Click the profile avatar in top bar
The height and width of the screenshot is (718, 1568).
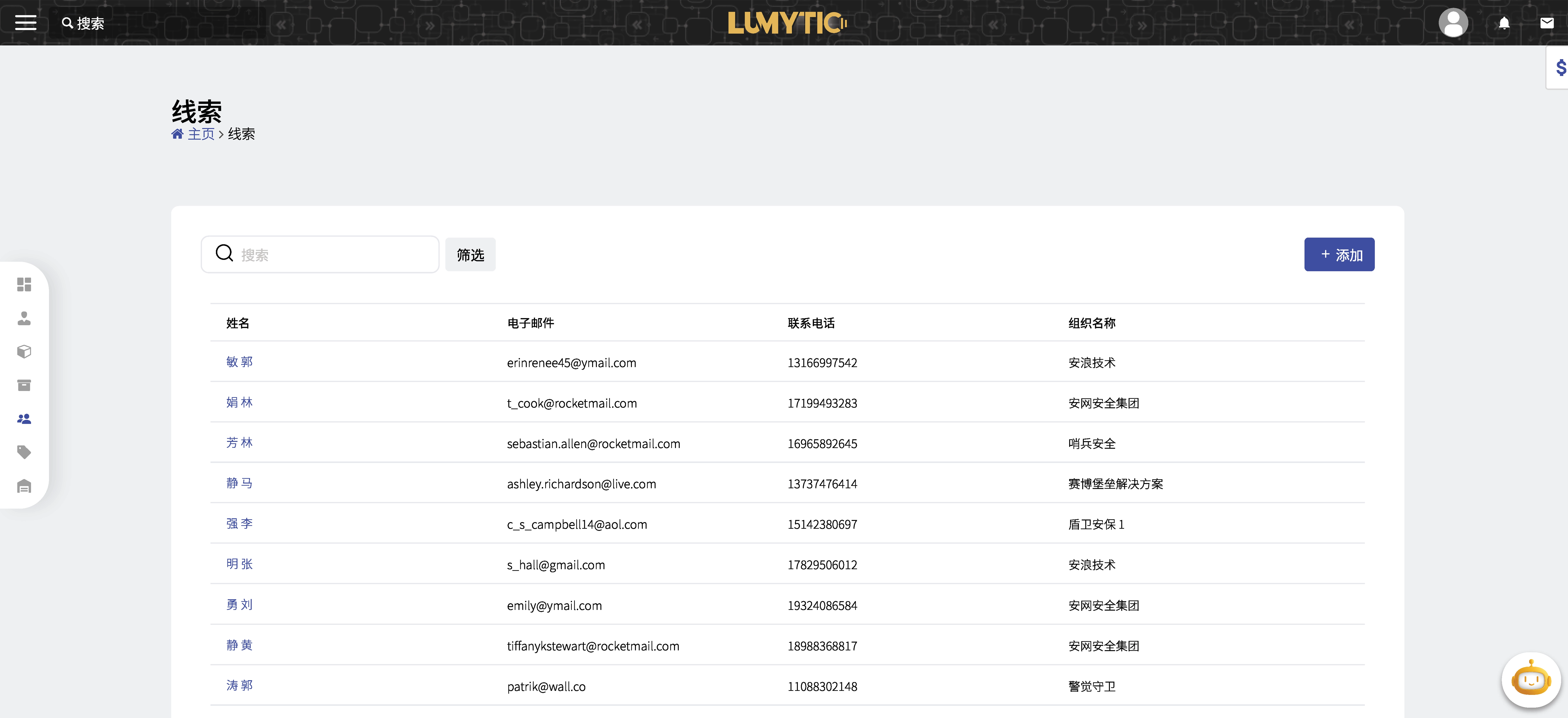coord(1454,23)
